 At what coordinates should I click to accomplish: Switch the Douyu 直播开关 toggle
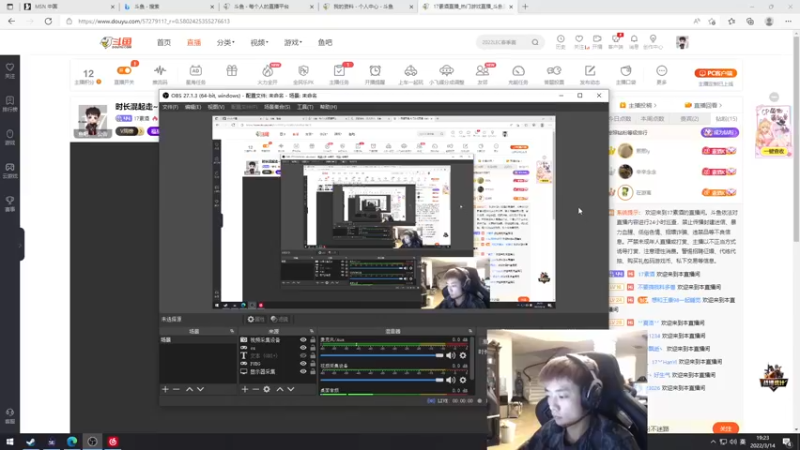[x=124, y=70]
